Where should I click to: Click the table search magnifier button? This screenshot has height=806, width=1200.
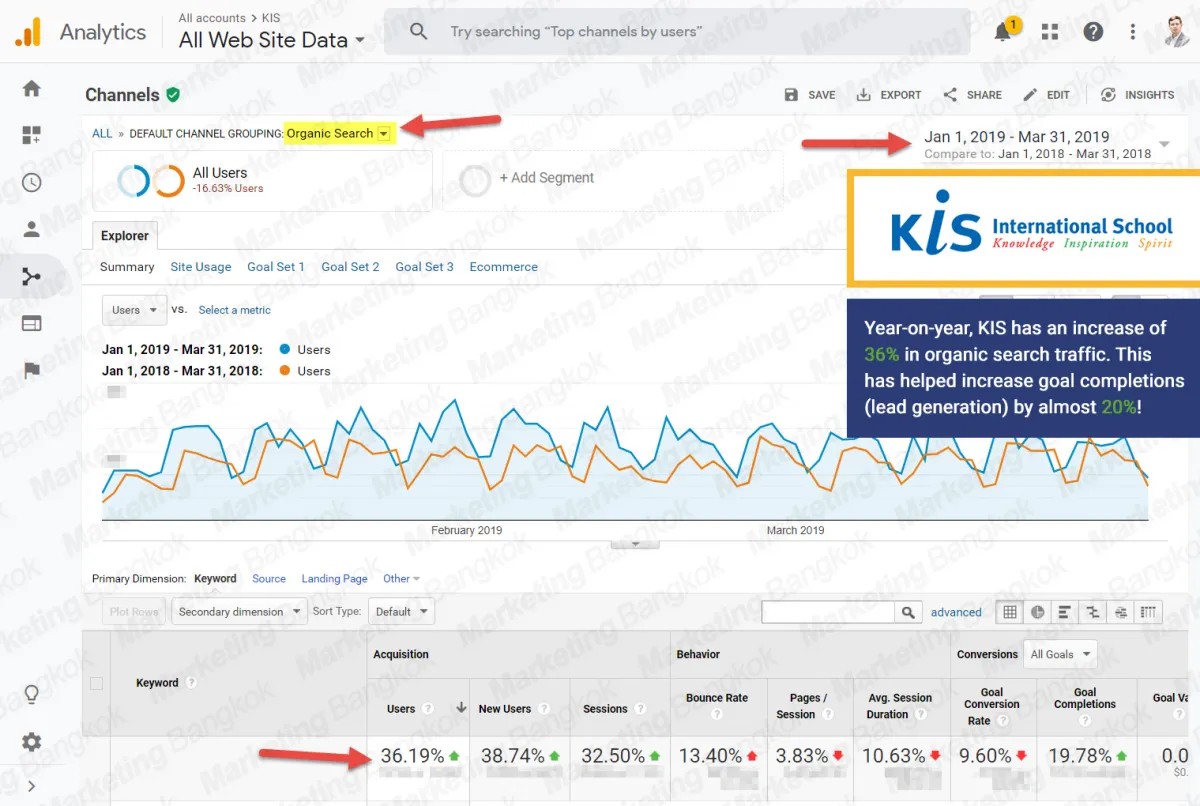[x=909, y=612]
